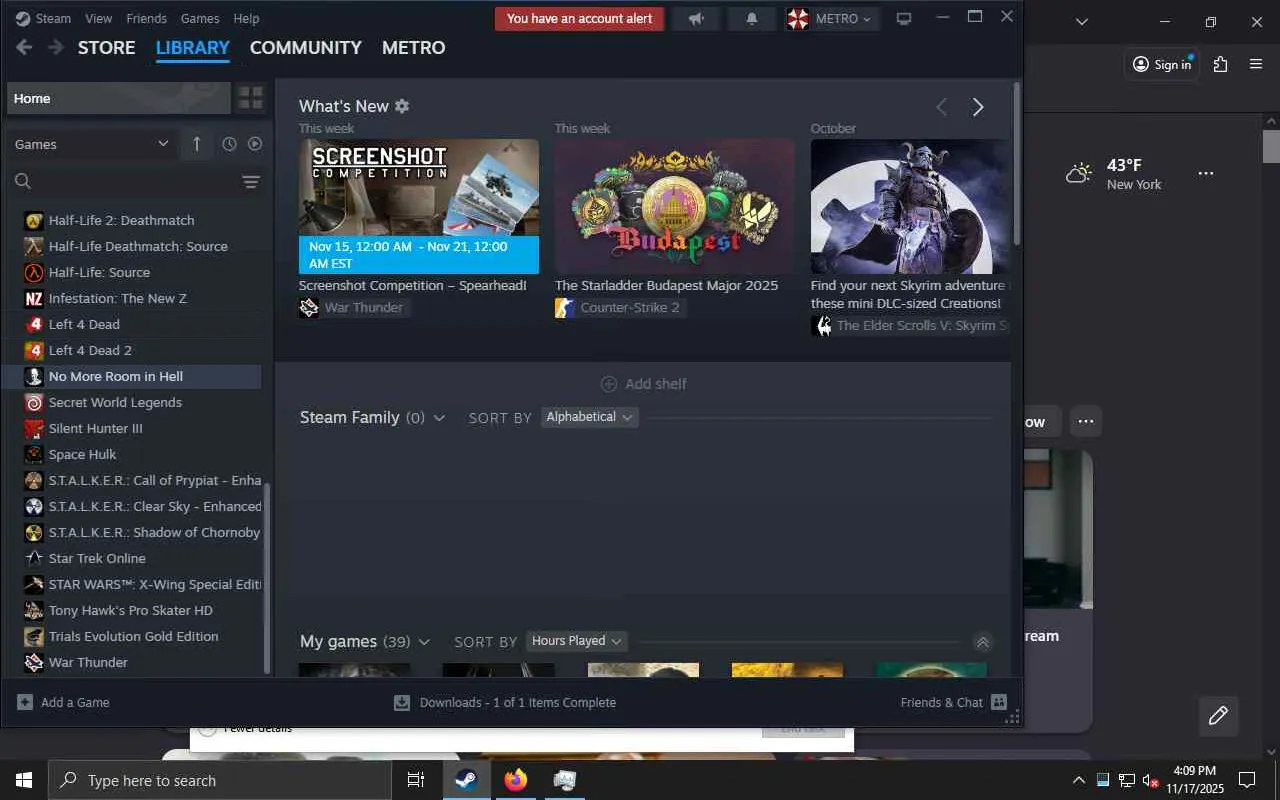Select Half-Life: Source in library
This screenshot has height=800, width=1280.
[133, 272]
